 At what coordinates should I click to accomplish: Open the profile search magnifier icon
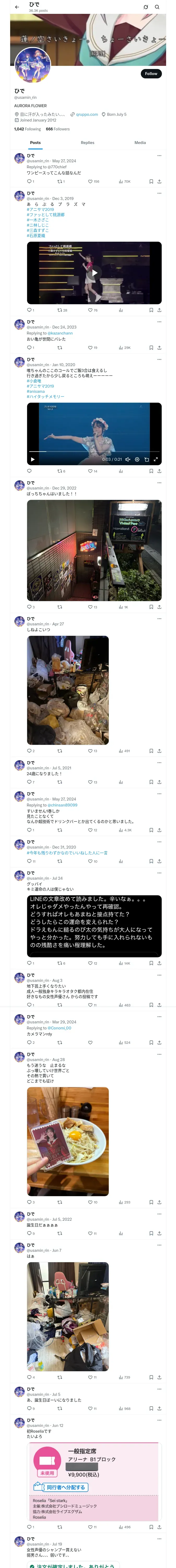[x=157, y=7]
